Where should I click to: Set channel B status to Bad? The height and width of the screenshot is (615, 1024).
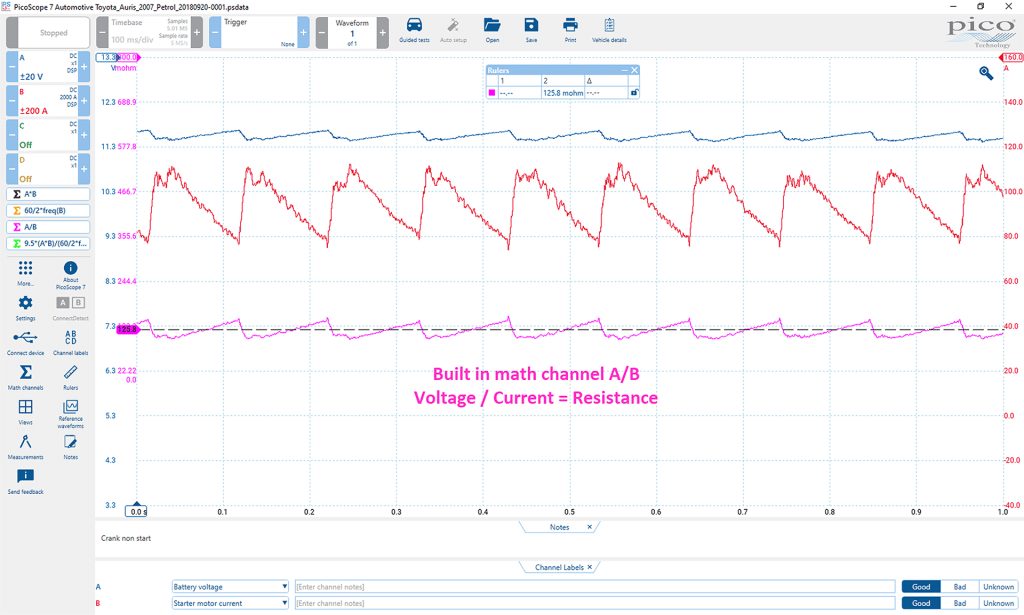coord(959,603)
